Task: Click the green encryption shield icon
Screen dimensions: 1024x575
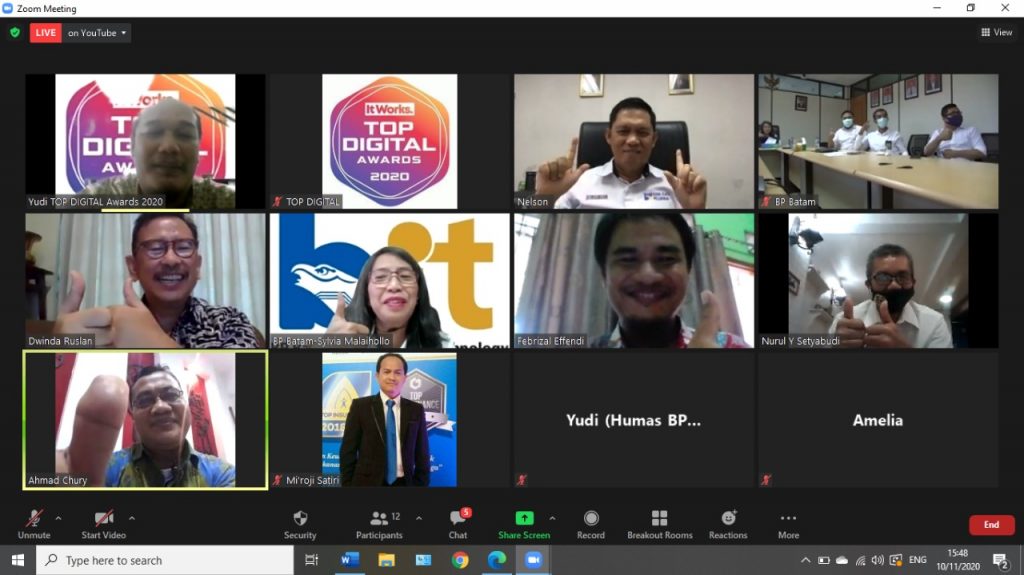Action: (14, 33)
